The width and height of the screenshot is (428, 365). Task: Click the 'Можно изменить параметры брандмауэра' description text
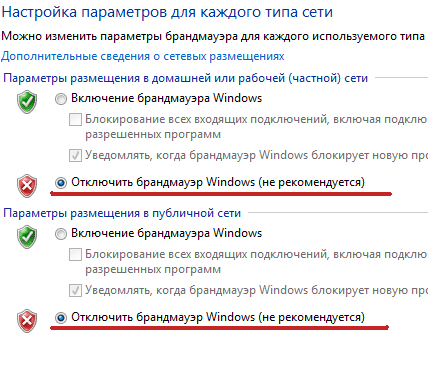click(x=213, y=36)
